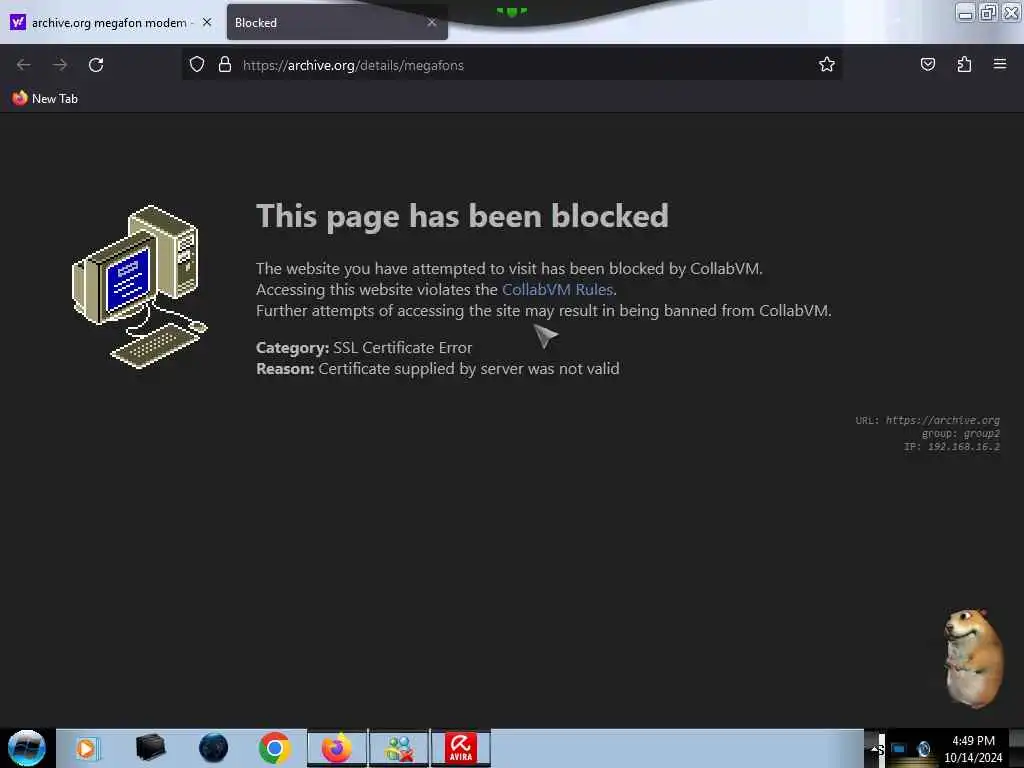Click the round system tray icon beside the clock
Viewport: 1024px width, 768px height.
923,748
